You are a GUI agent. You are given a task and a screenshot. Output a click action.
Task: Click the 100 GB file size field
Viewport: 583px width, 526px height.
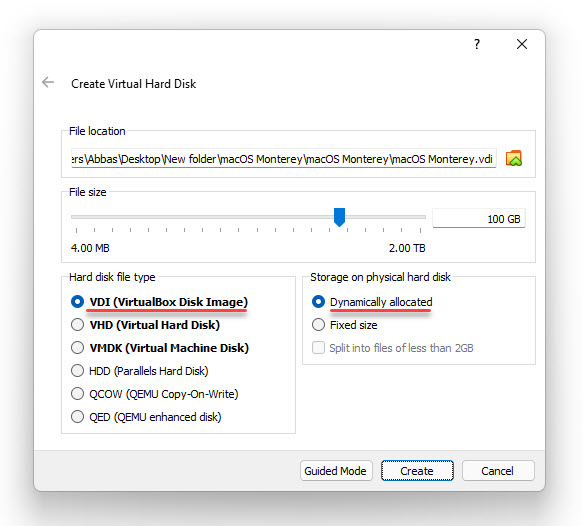click(479, 219)
